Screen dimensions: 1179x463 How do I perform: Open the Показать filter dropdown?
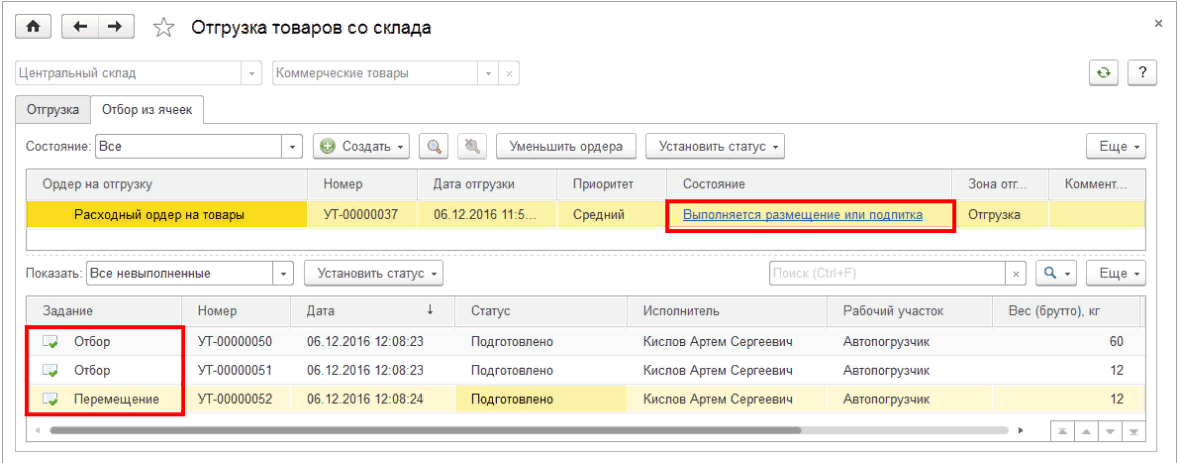(284, 273)
